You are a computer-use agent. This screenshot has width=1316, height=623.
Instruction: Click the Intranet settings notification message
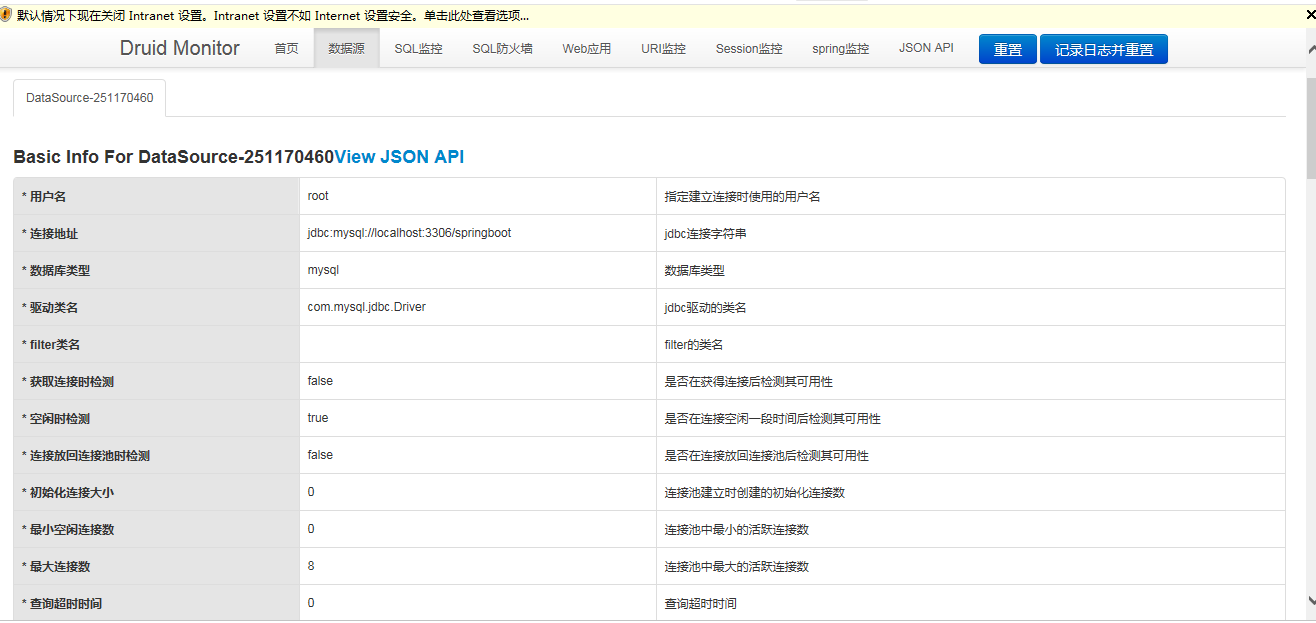tap(273, 15)
